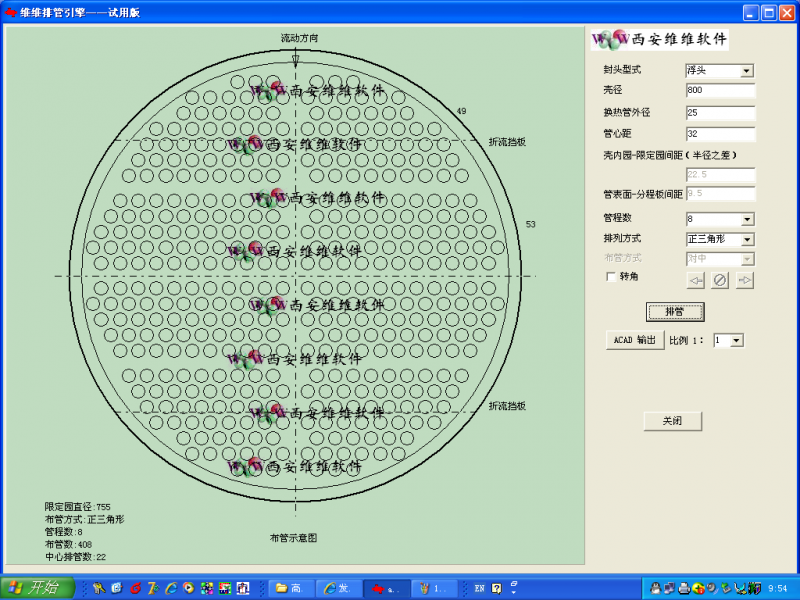800x600 pixels.
Task: Switch to the IE 发 taskbar window
Action: pyautogui.click(x=338, y=588)
